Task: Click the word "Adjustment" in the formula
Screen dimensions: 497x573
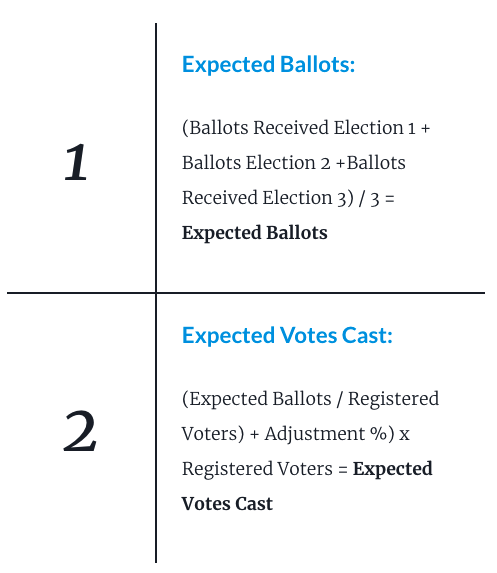Action: 315,434
